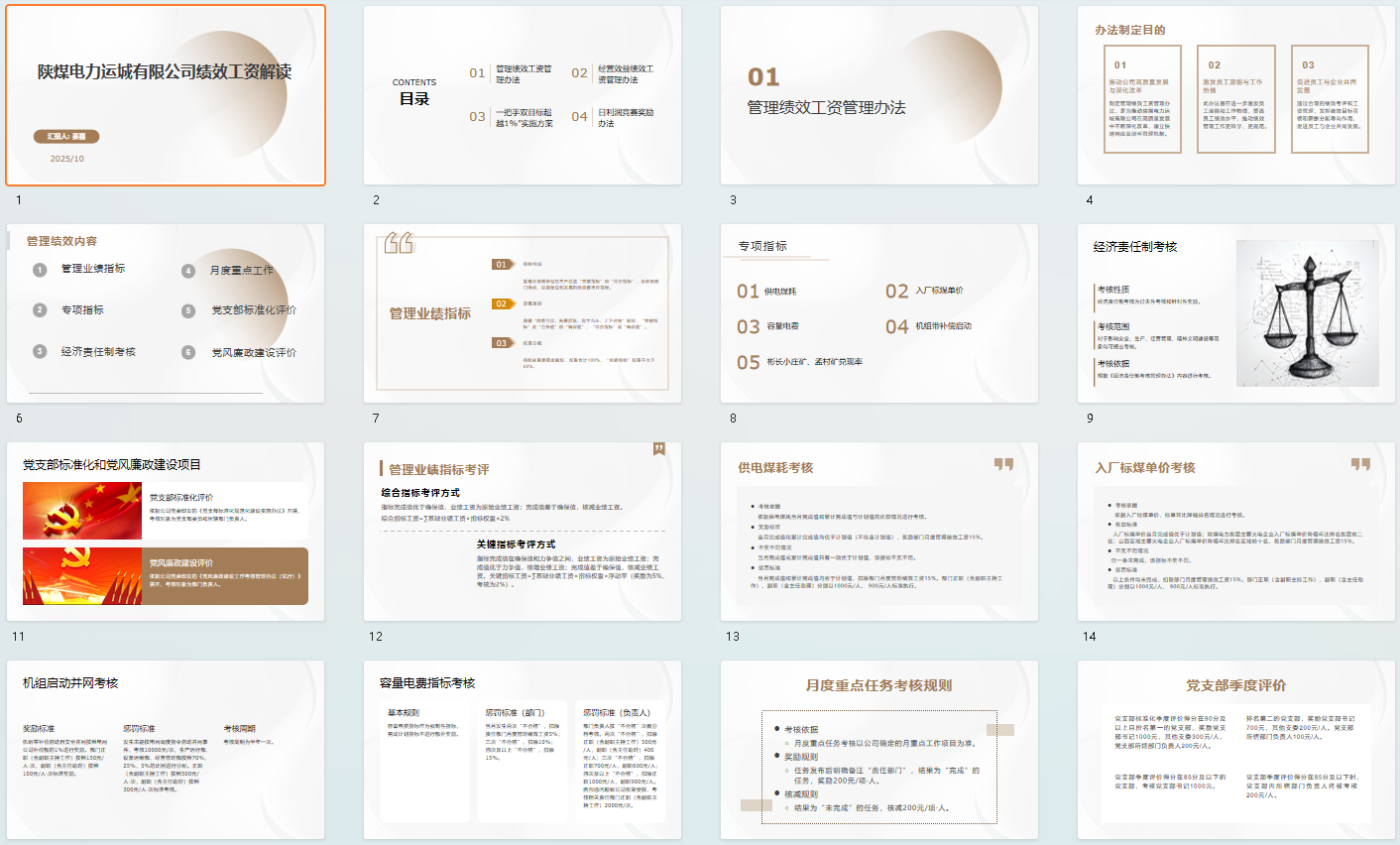Viewport: 1400px width, 845px height.
Task: Click the slide number 9 label
Action: tap(1090, 419)
